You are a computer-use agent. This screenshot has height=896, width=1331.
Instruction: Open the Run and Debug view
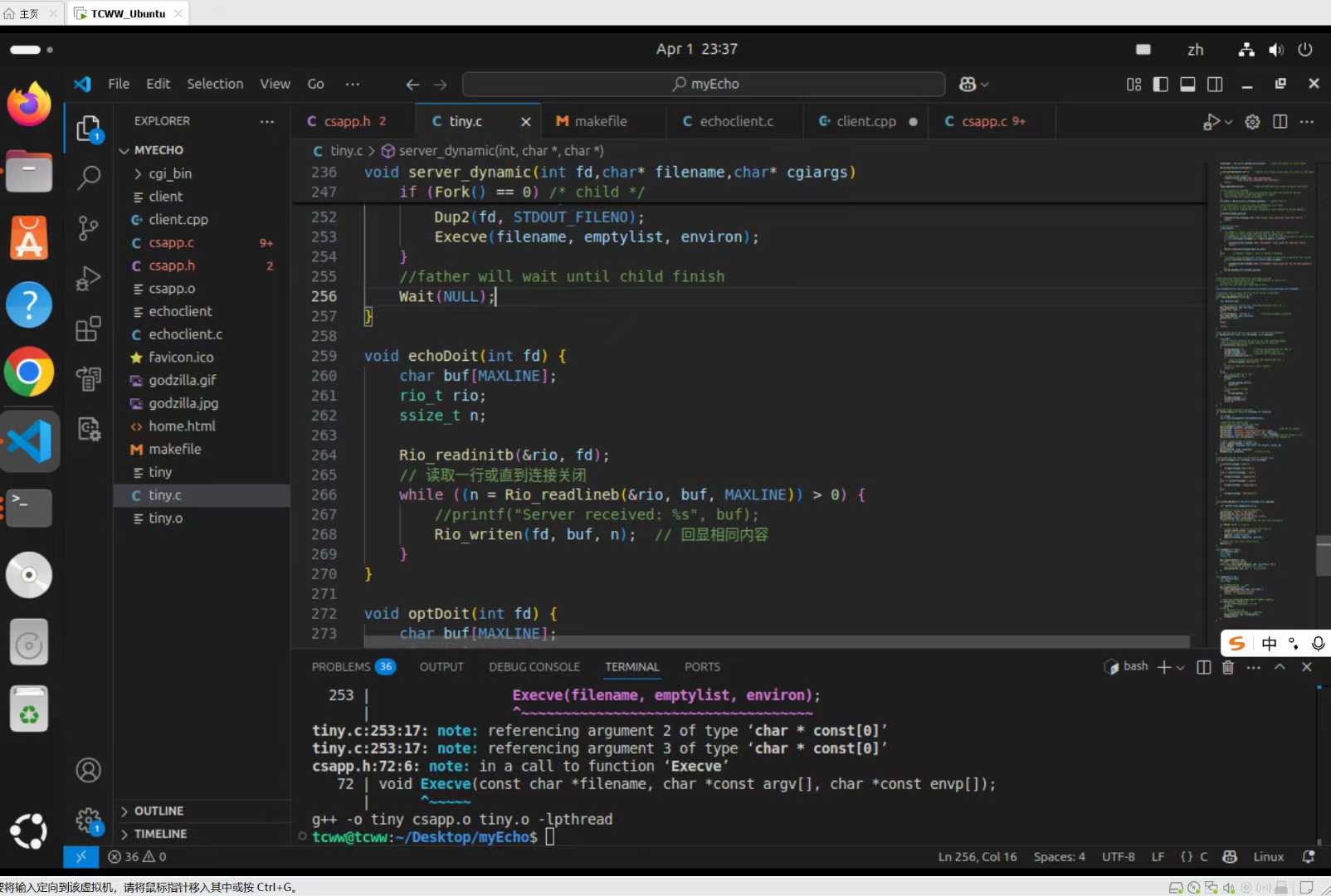(88, 279)
